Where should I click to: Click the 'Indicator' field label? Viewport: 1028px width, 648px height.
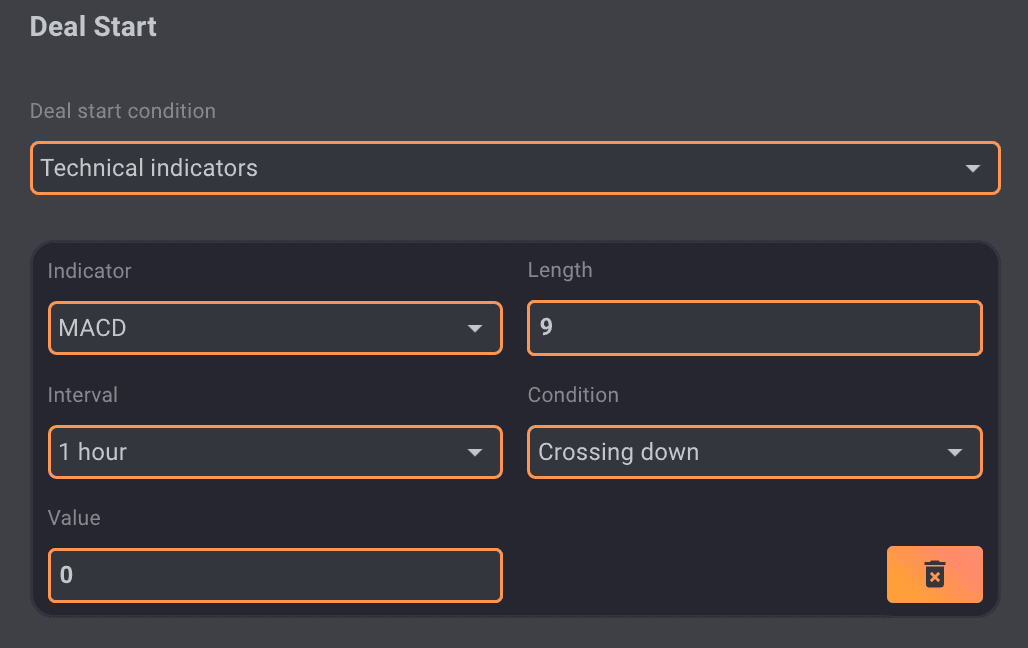pos(89,271)
